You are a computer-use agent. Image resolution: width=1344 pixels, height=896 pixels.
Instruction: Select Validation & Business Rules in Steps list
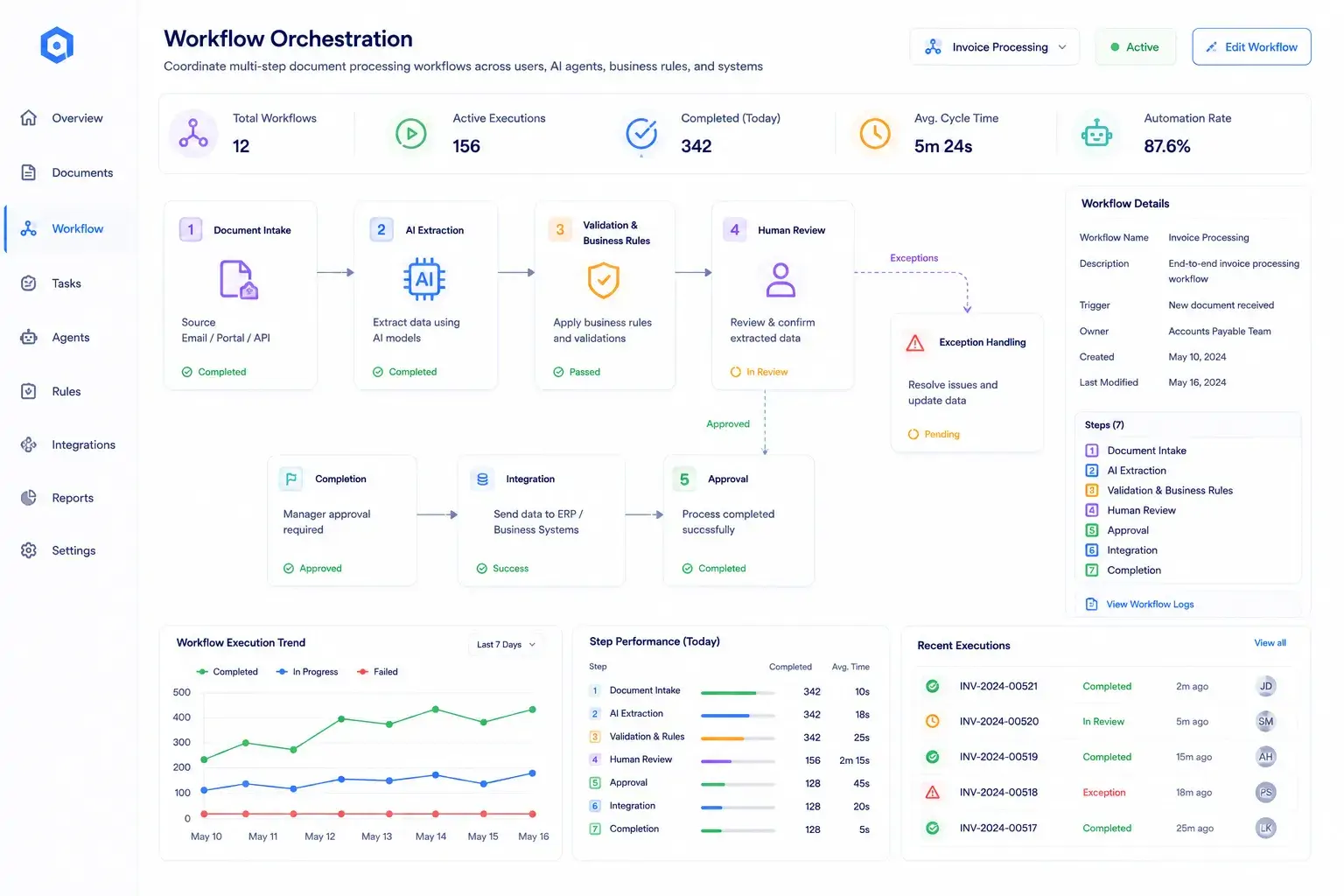point(1159,491)
